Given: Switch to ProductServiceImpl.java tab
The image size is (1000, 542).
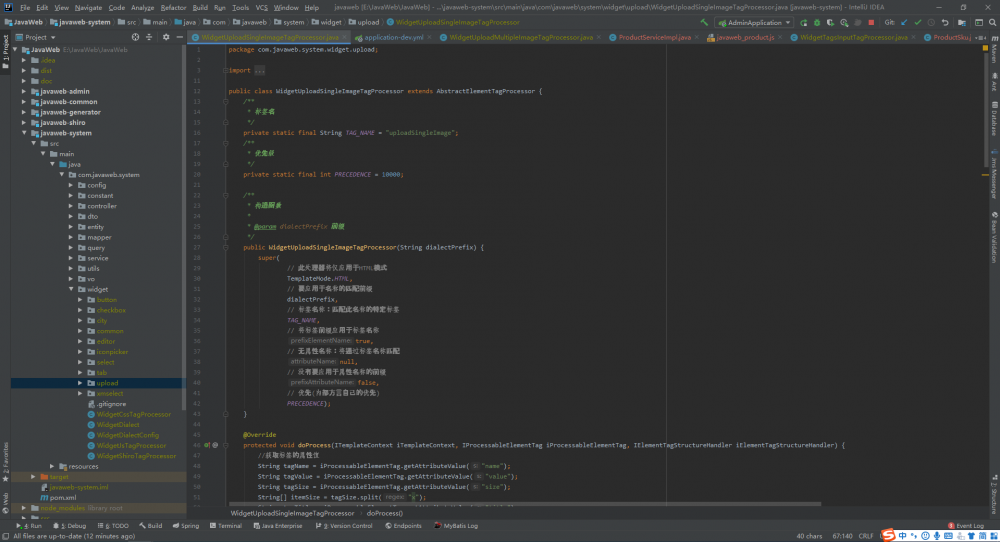Looking at the screenshot, I should [655, 37].
